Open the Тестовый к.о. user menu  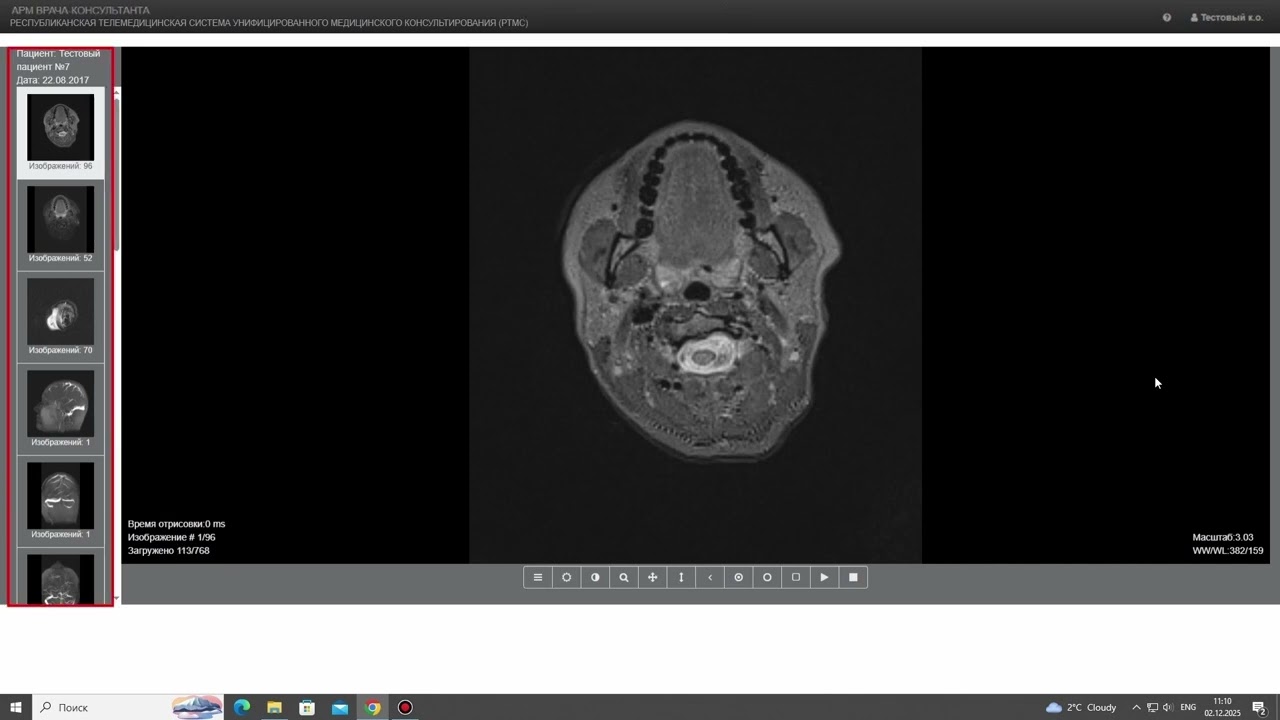1226,17
